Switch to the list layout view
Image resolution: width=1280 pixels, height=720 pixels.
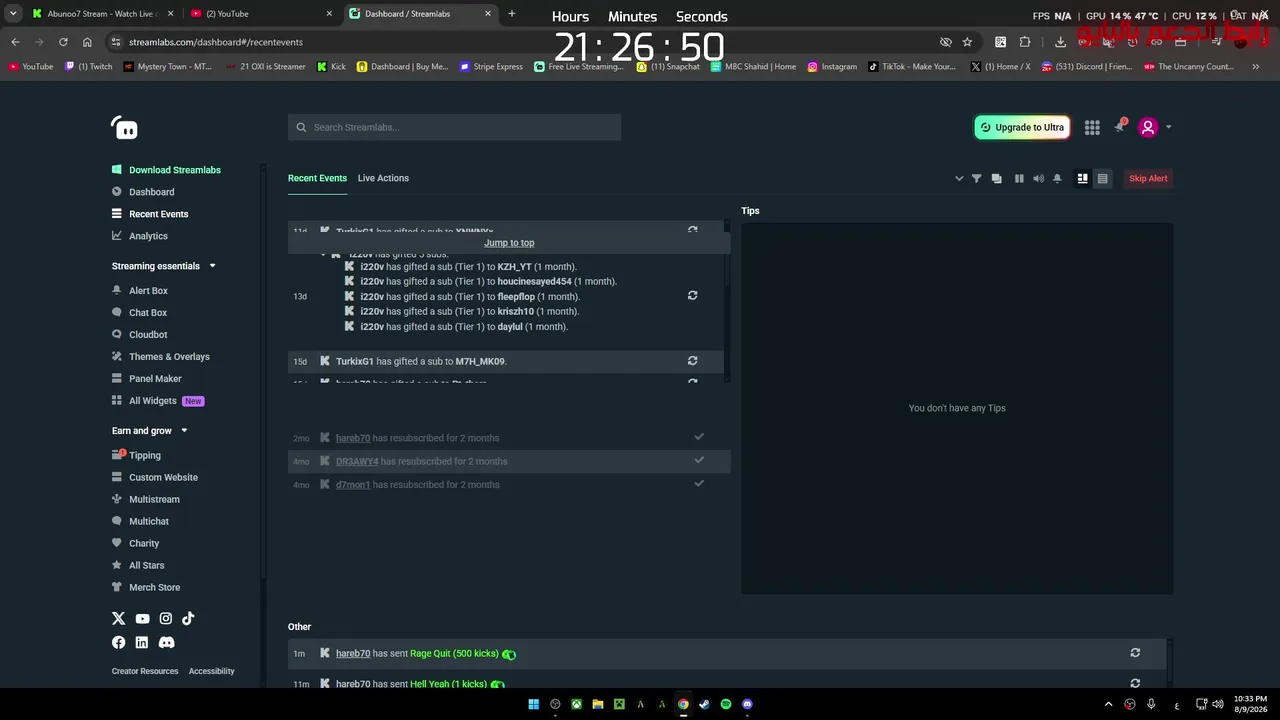(x=1102, y=178)
